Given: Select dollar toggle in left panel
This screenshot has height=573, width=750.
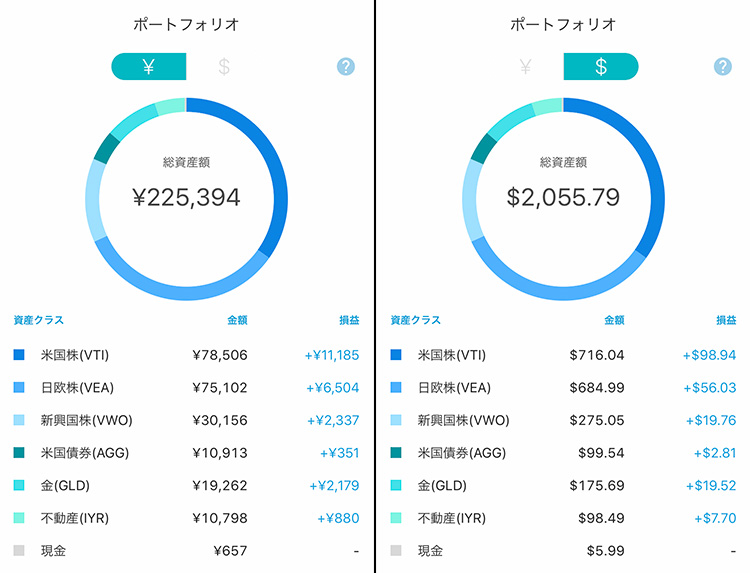Looking at the screenshot, I should pos(224,67).
